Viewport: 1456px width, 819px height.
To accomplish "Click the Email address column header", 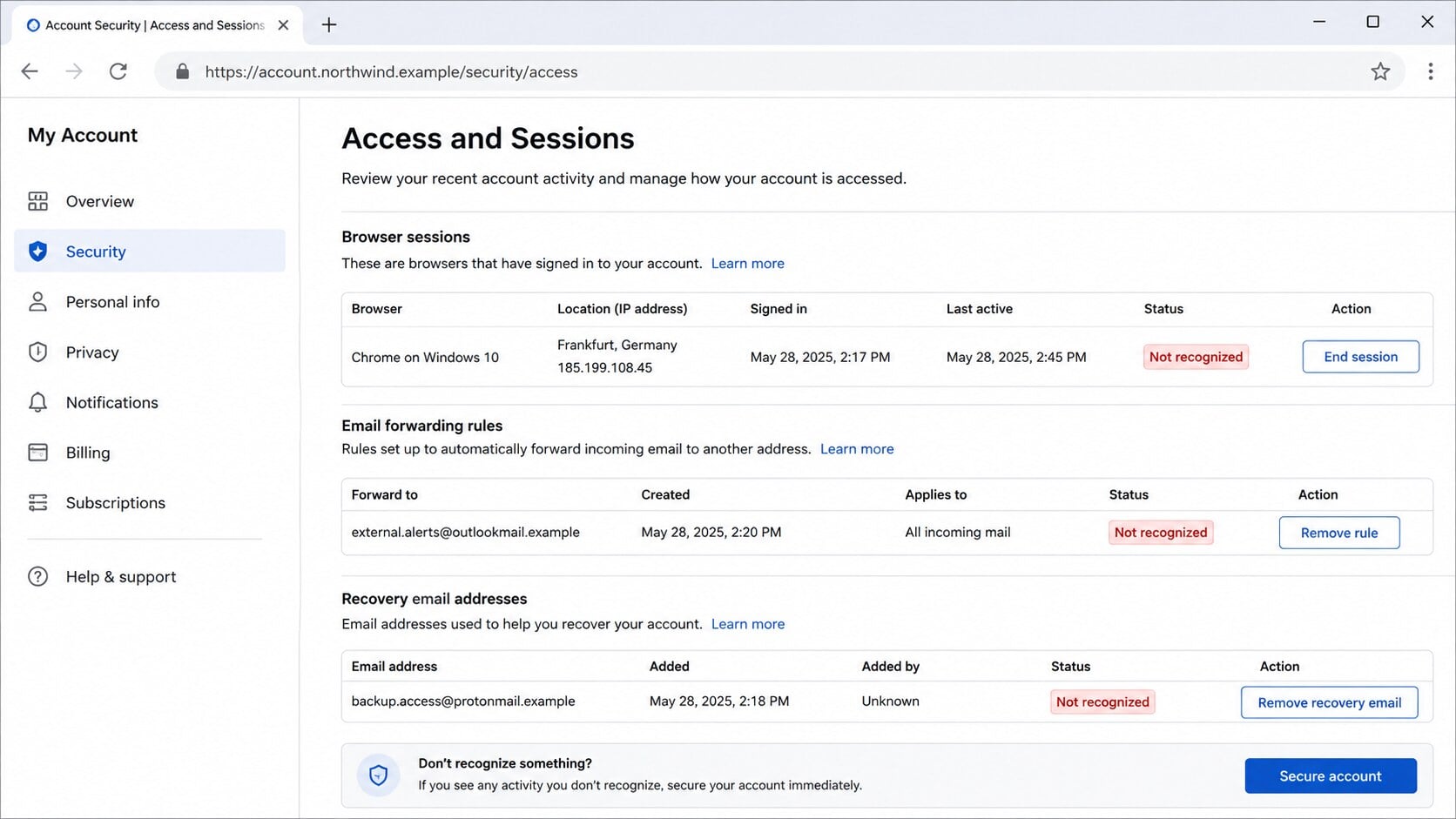I will click(394, 667).
